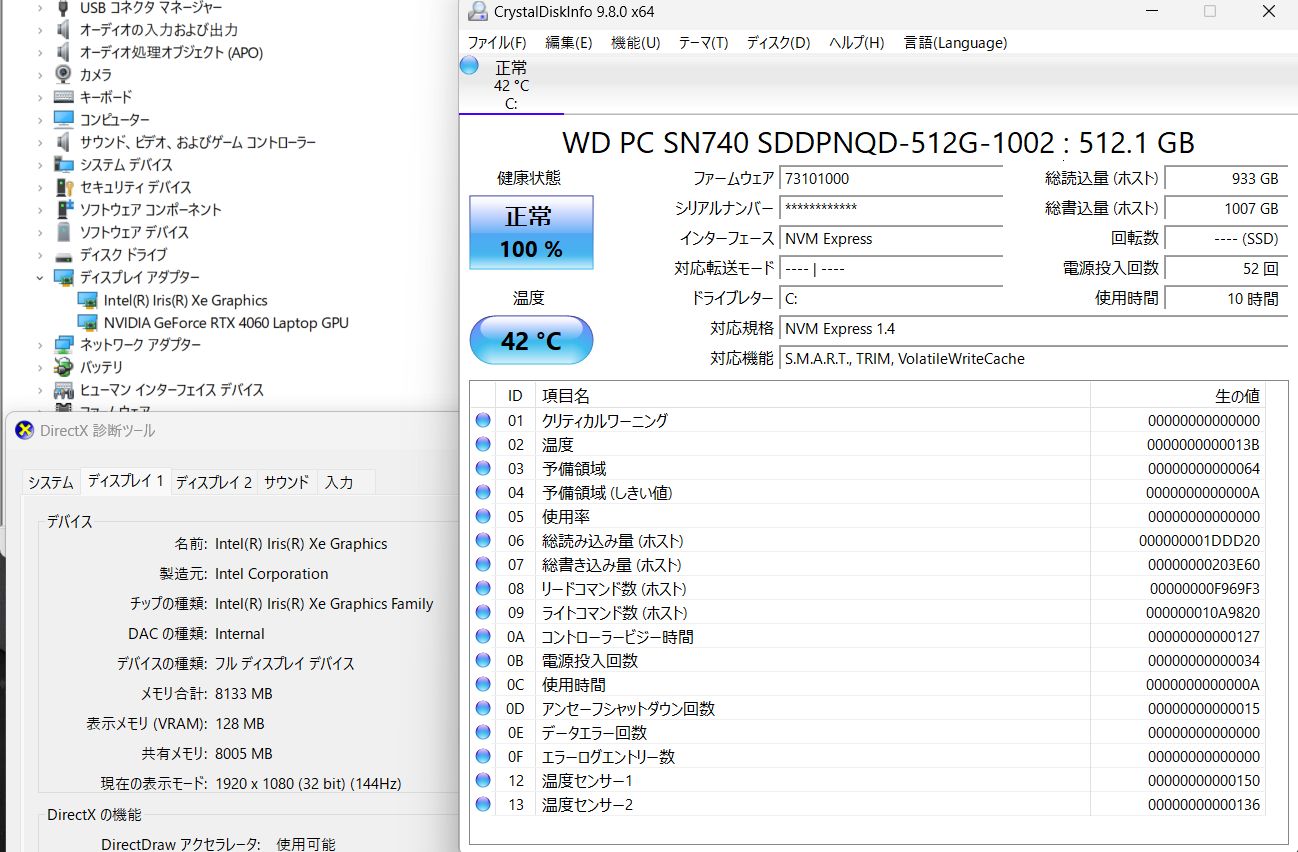This screenshot has width=1298, height=852.
Task: Click the 01 クリティカルワーニング status orb
Action: tap(483, 421)
